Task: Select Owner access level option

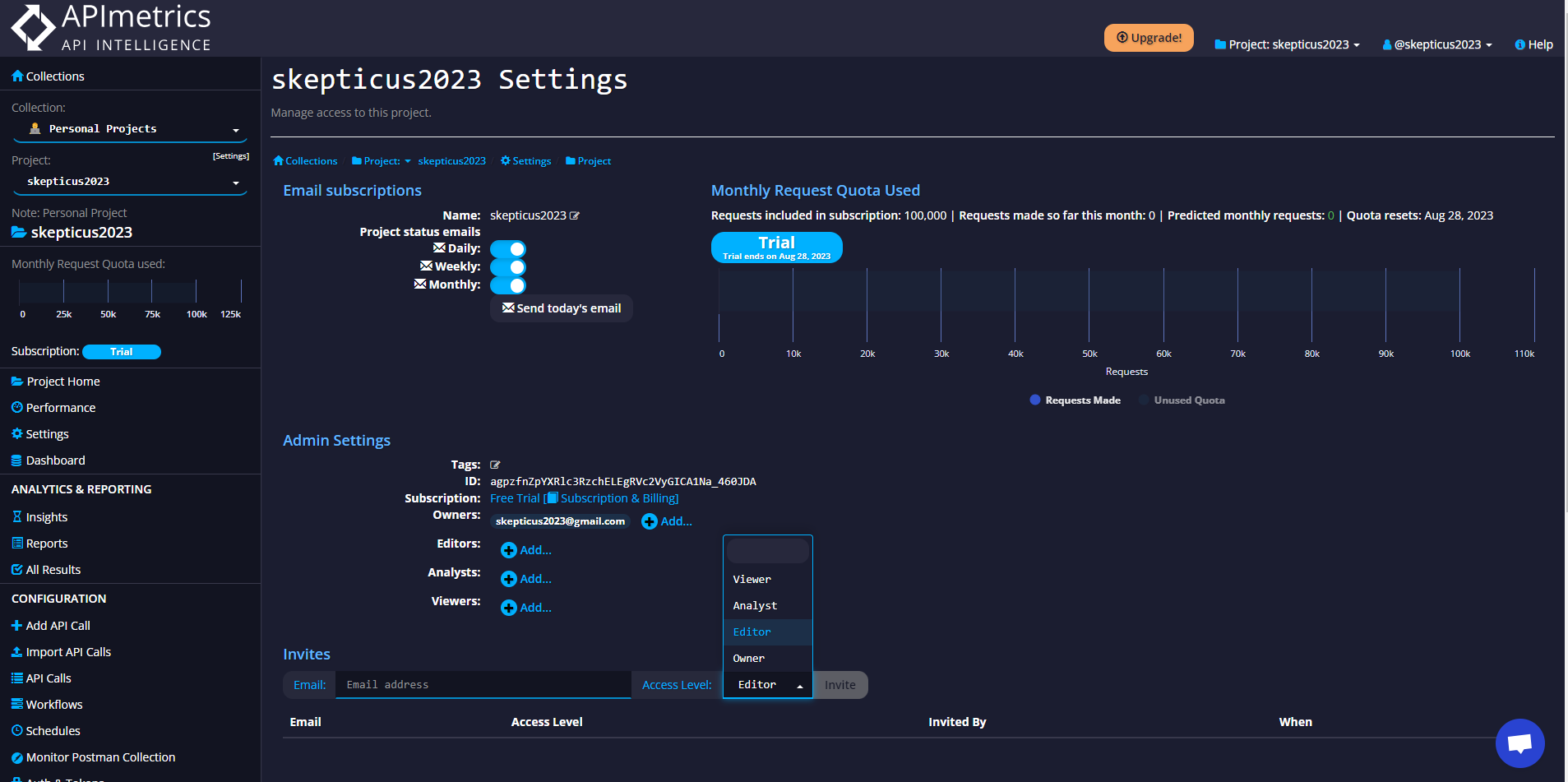Action: click(x=768, y=659)
